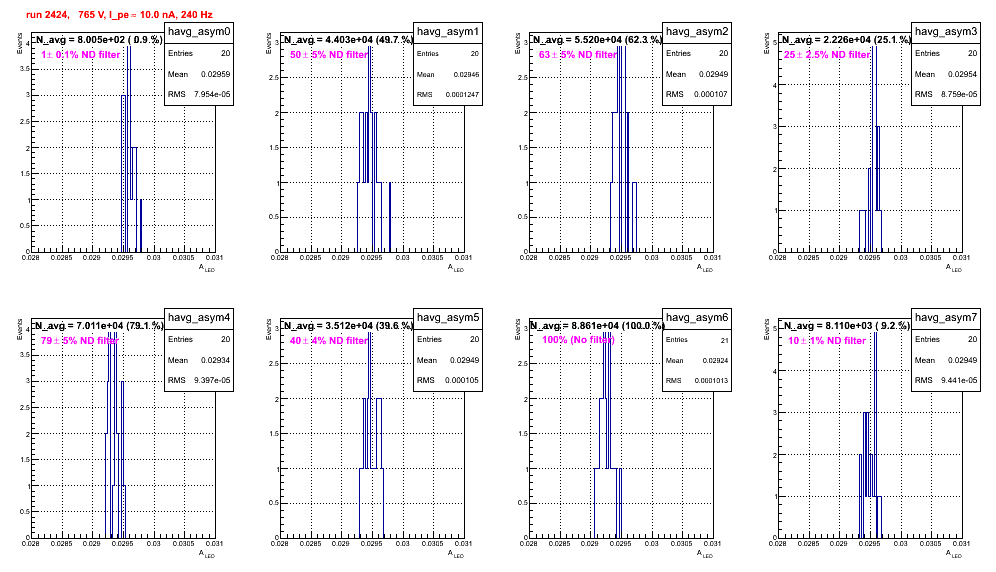The width and height of the screenshot is (996, 572).
Task: Click the A_LED axis label under havg_asym0
Action: 208,268
